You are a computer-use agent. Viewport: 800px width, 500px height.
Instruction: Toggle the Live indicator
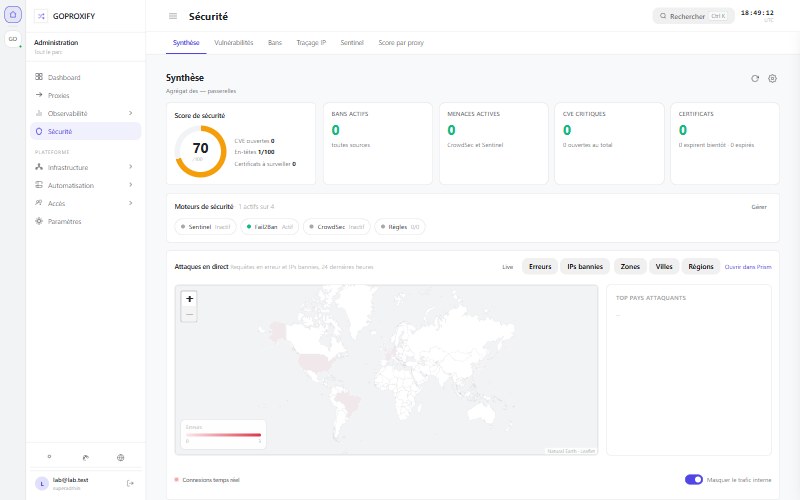point(507,267)
